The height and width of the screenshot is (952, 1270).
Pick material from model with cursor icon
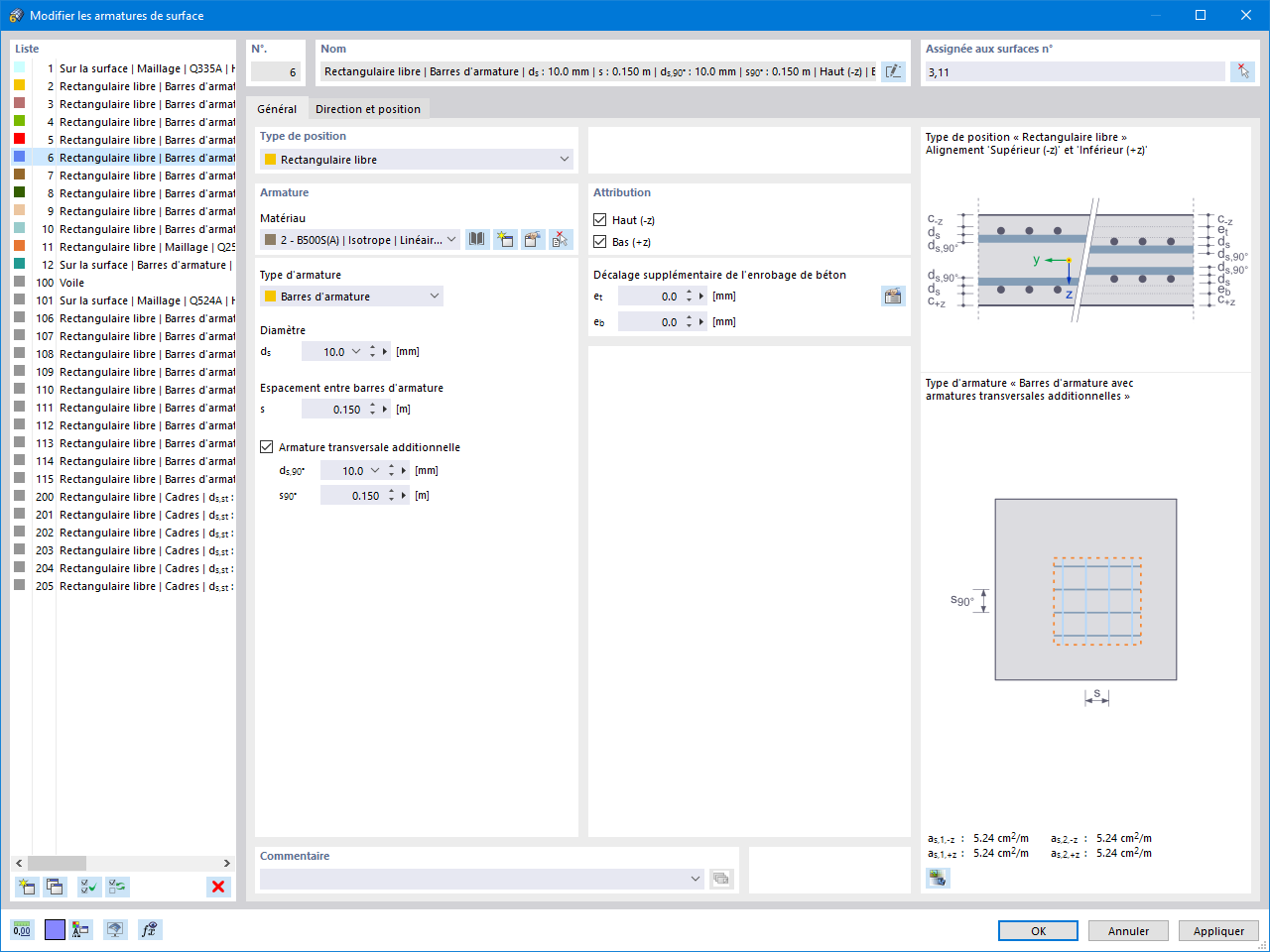[561, 239]
